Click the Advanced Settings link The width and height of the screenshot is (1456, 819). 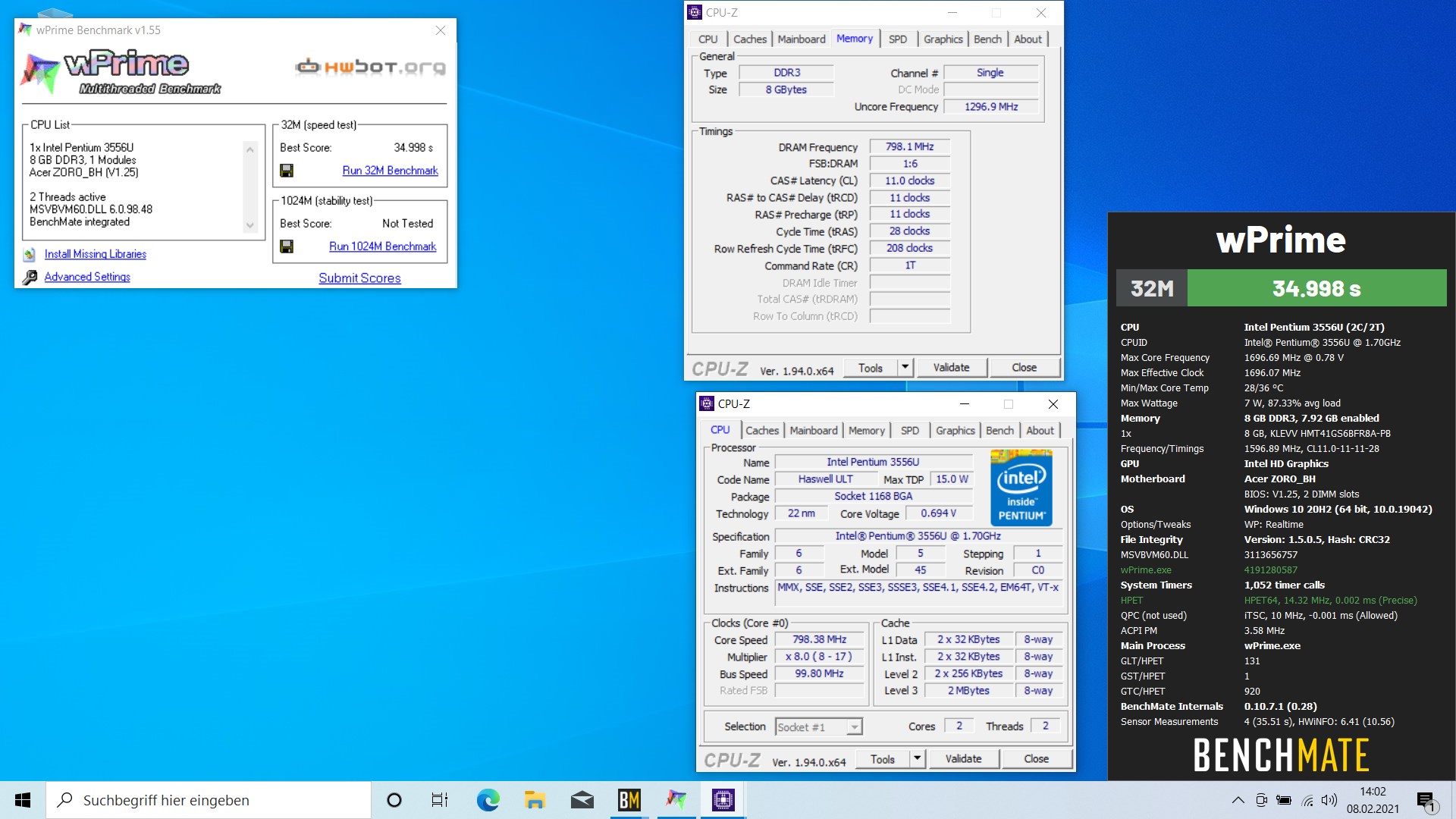[87, 277]
